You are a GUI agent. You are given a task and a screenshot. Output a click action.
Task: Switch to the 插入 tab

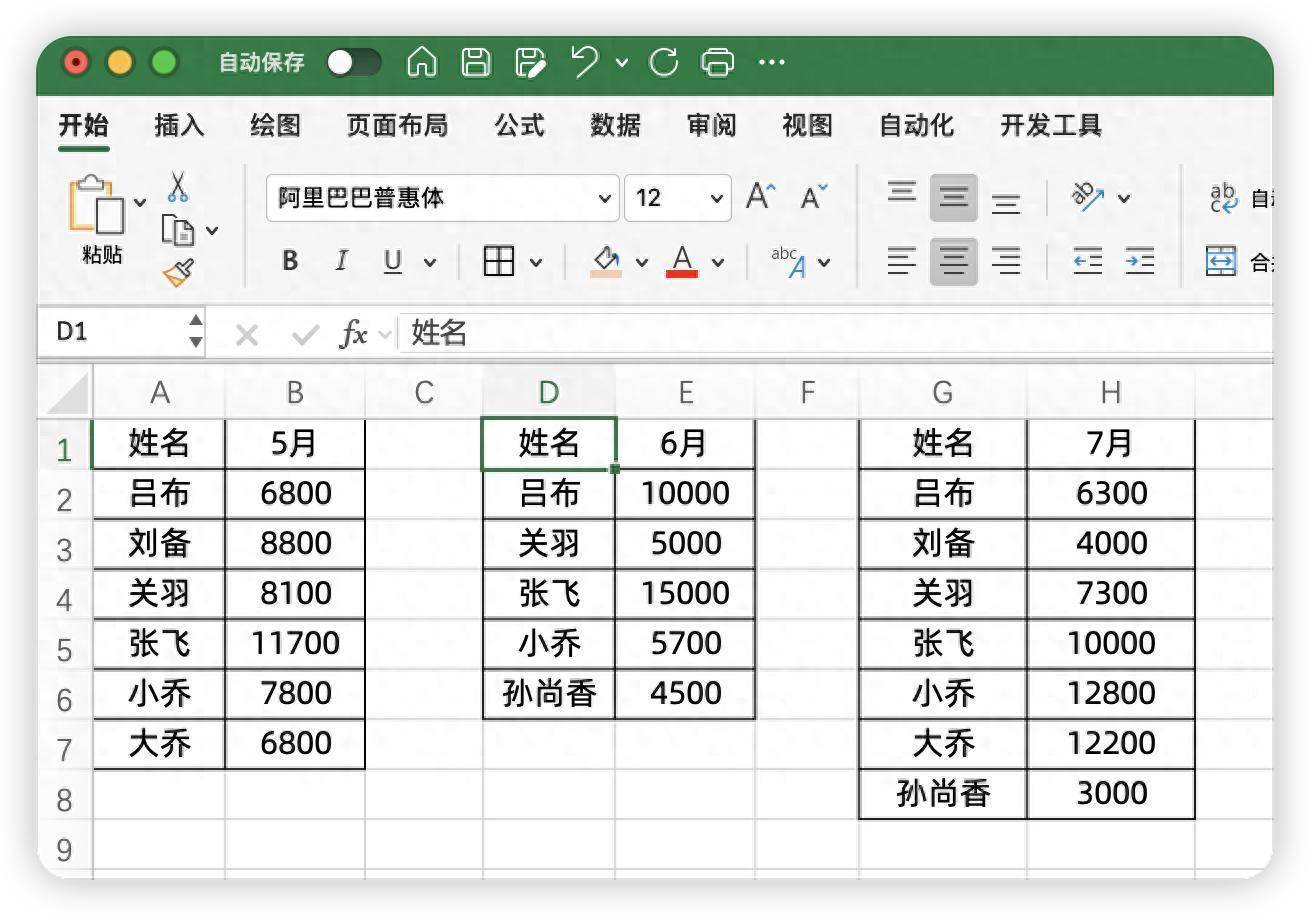pyautogui.click(x=179, y=126)
